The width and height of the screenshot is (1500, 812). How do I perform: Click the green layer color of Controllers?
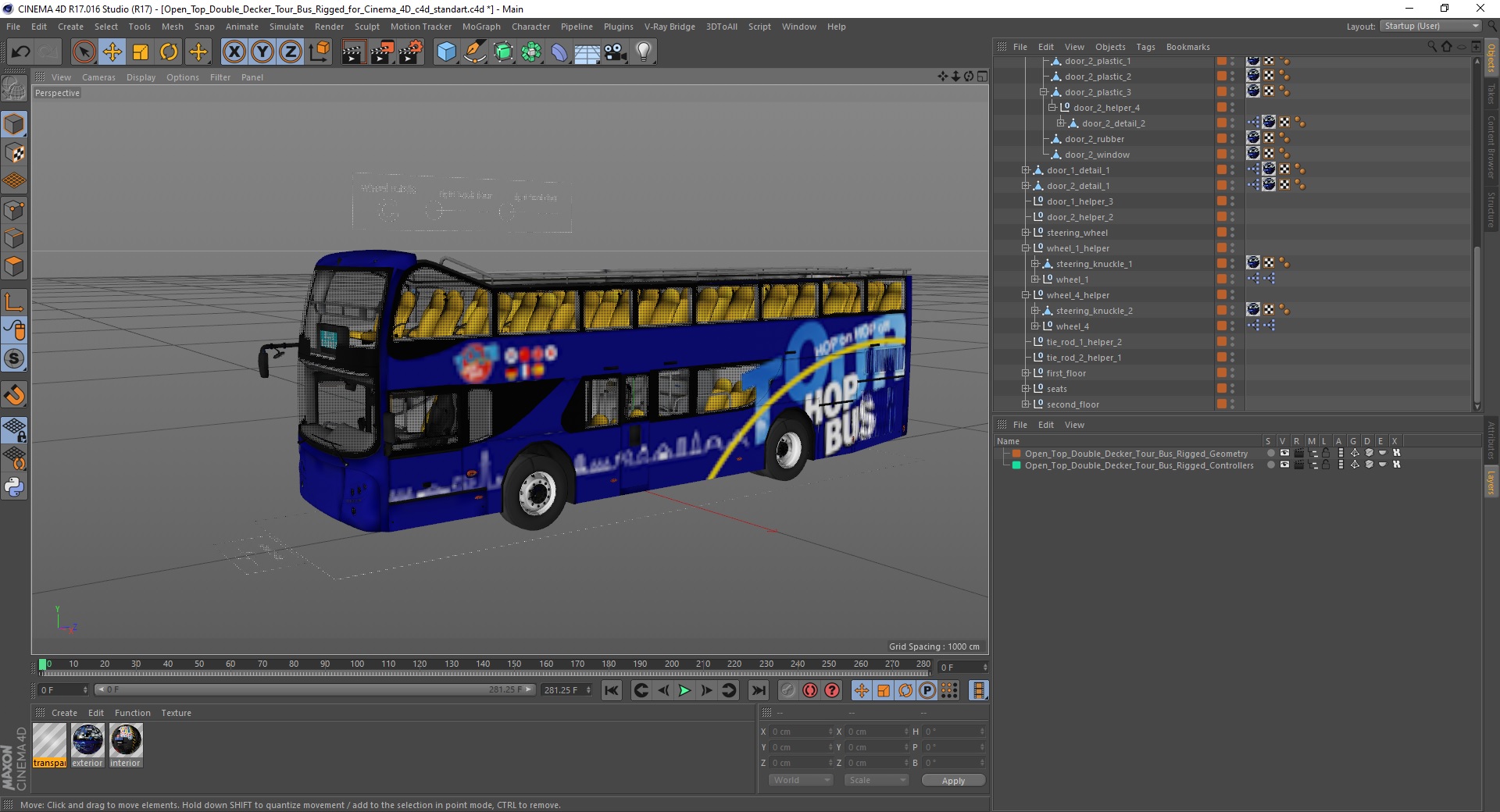[x=1016, y=465]
